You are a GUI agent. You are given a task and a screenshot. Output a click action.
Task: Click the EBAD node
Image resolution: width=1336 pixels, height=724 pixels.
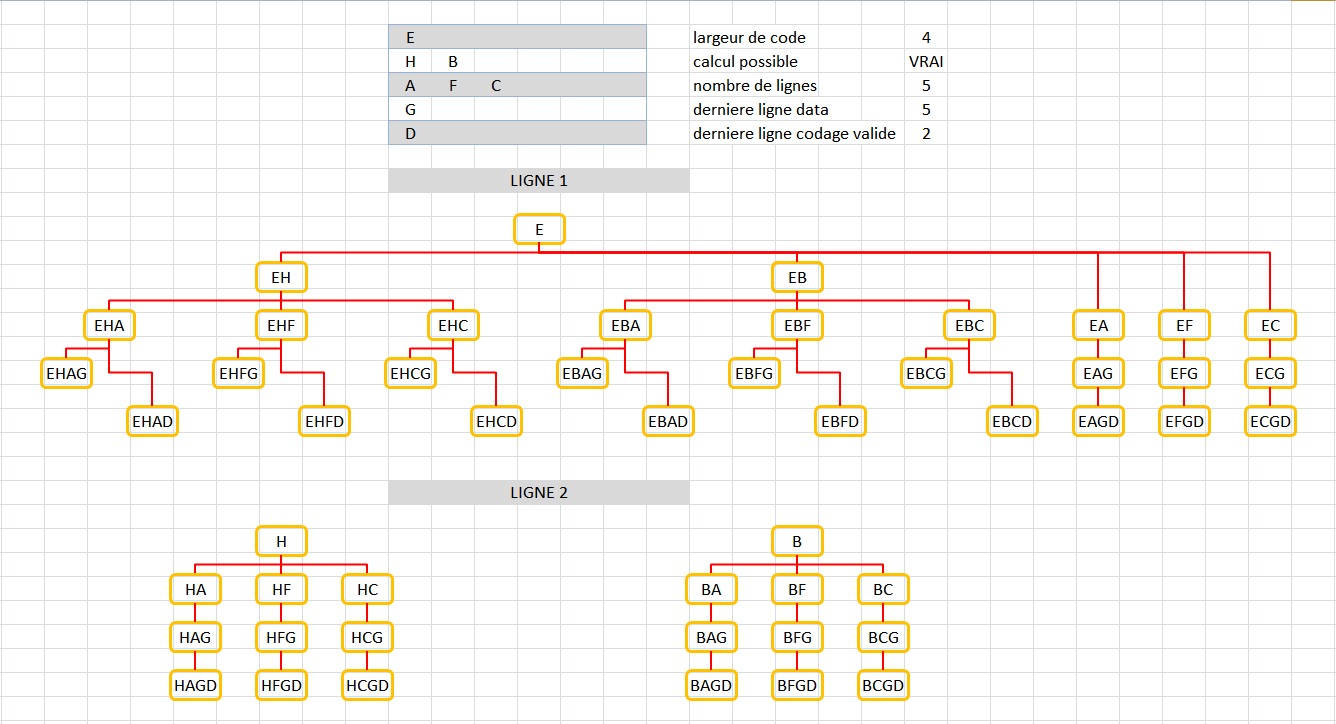pos(668,421)
